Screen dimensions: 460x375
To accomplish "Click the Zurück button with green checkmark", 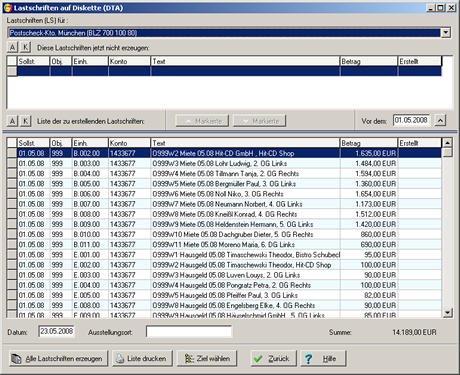I will point(274,359).
